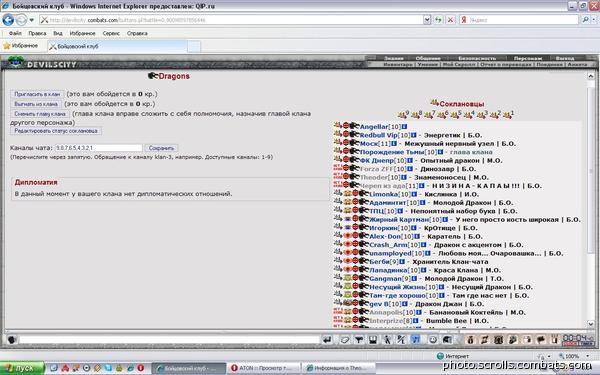Click the Stop loading X icon

[x=451, y=20]
